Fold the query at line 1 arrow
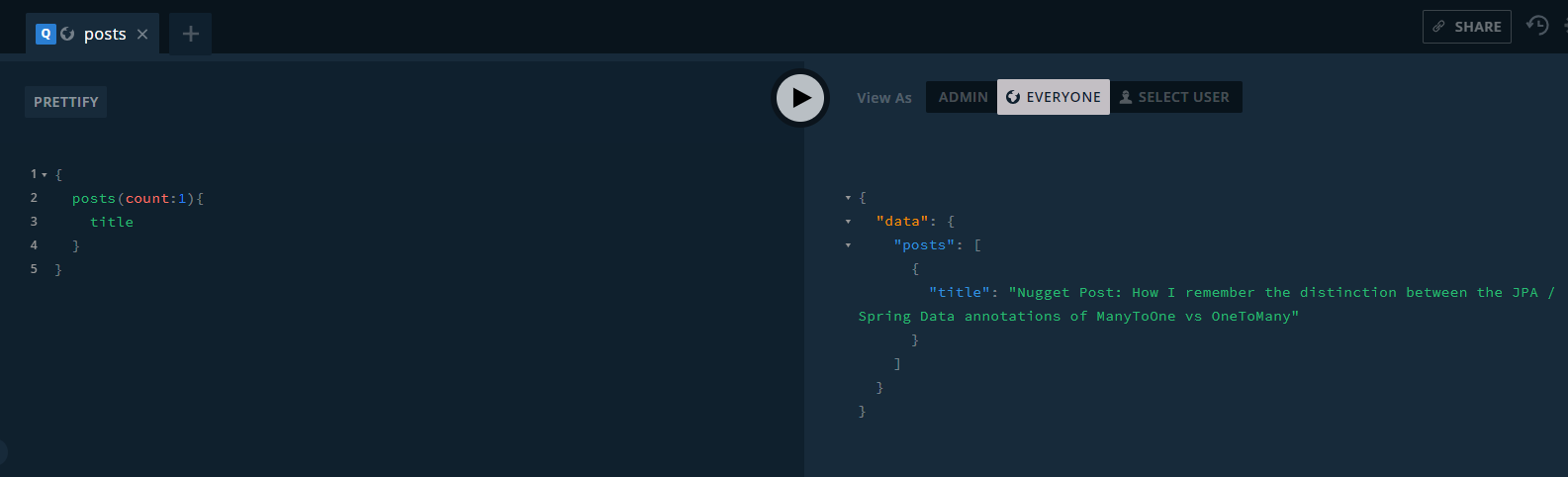Viewport: 1568px width, 477px height. coord(45,175)
